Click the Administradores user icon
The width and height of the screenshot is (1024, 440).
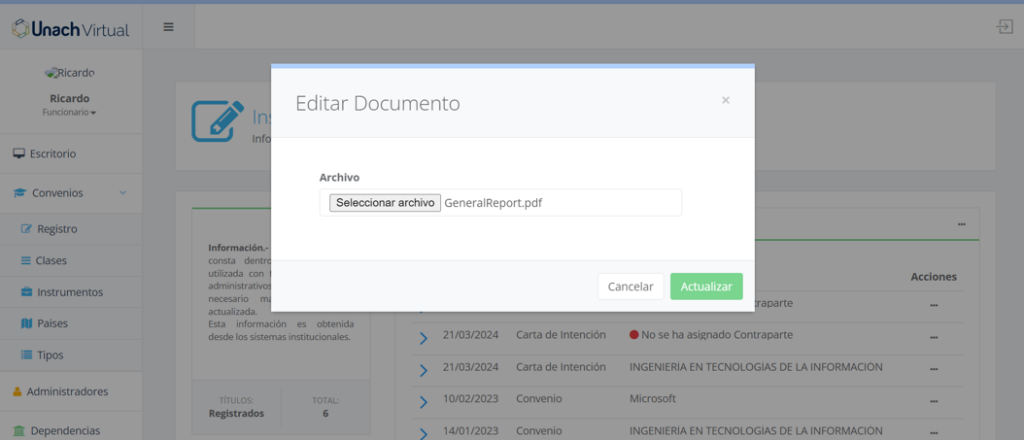(18, 392)
